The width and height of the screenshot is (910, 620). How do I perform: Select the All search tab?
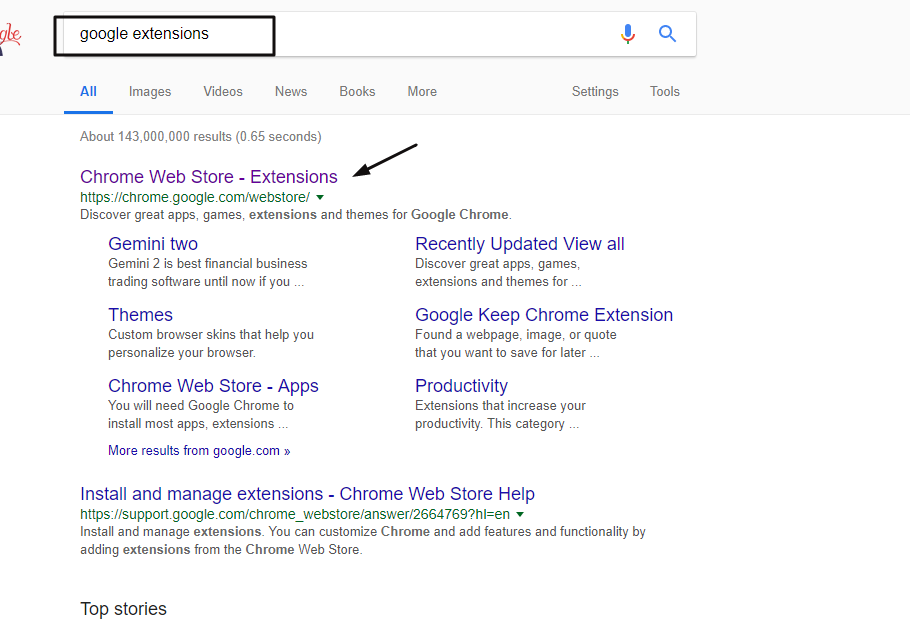pos(88,92)
